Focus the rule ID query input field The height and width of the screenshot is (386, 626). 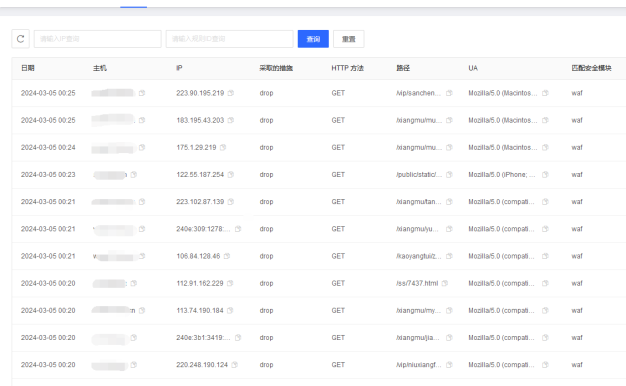[230, 39]
